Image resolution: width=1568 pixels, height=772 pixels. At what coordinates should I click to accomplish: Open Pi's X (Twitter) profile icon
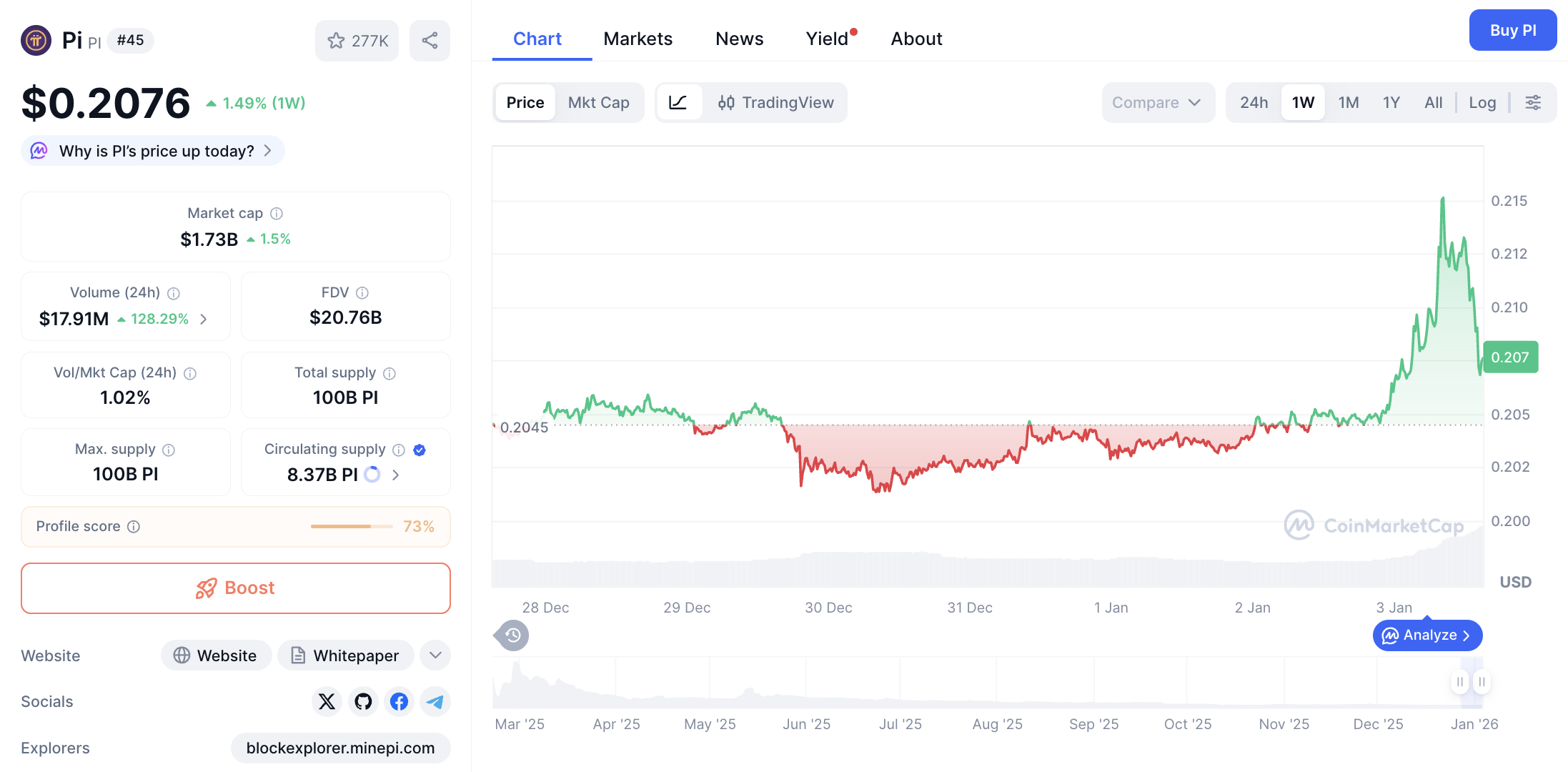(327, 702)
